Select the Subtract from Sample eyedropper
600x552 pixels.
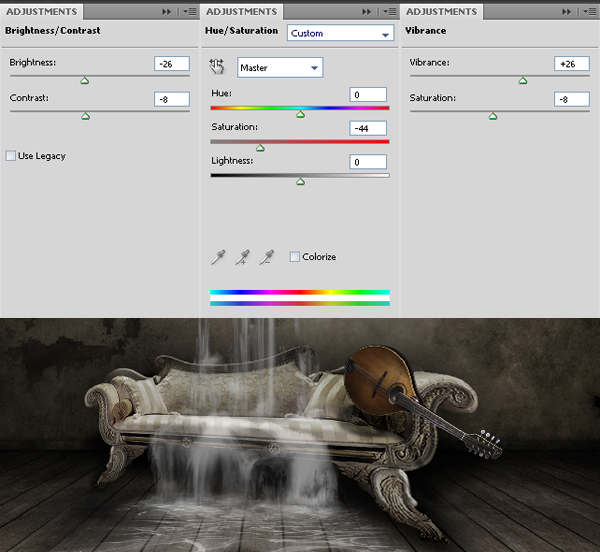coord(266,257)
